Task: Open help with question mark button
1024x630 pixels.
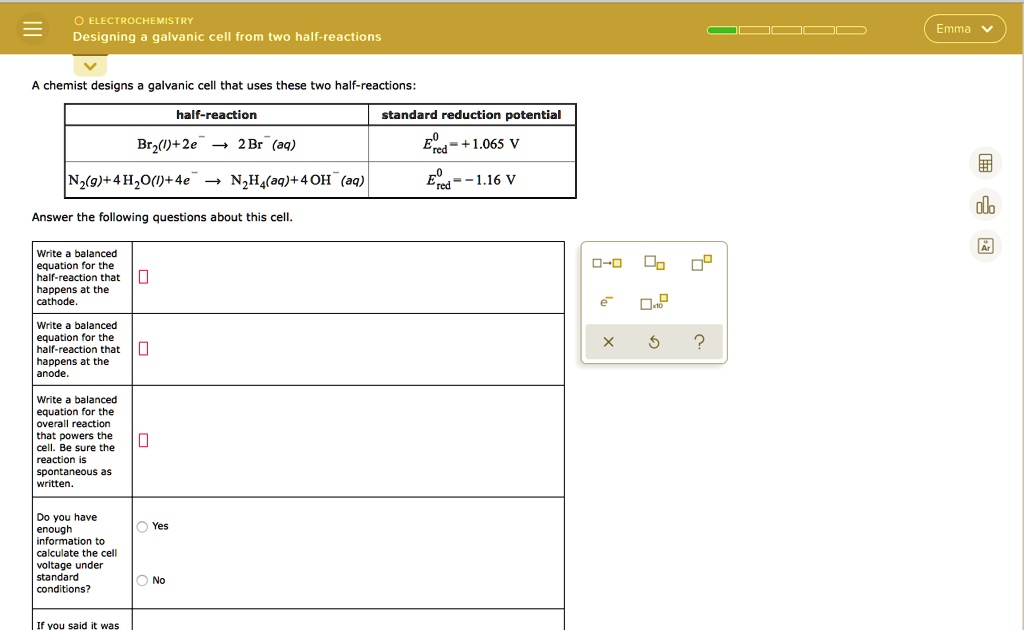Action: (x=700, y=343)
